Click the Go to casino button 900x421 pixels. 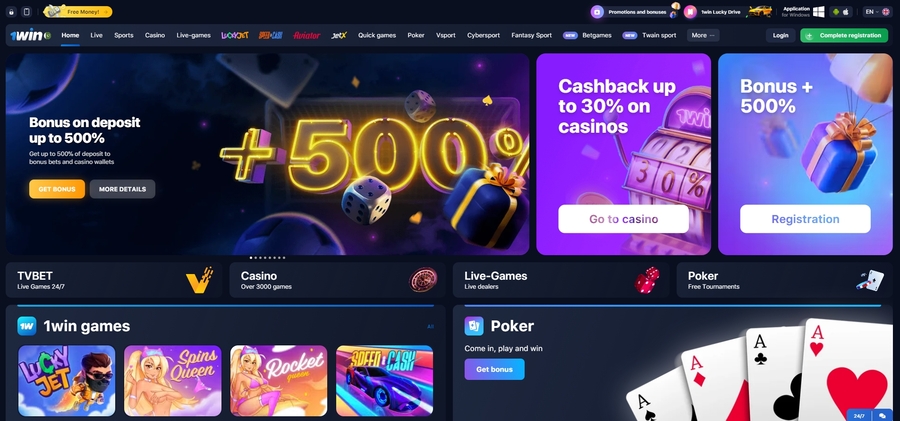623,219
